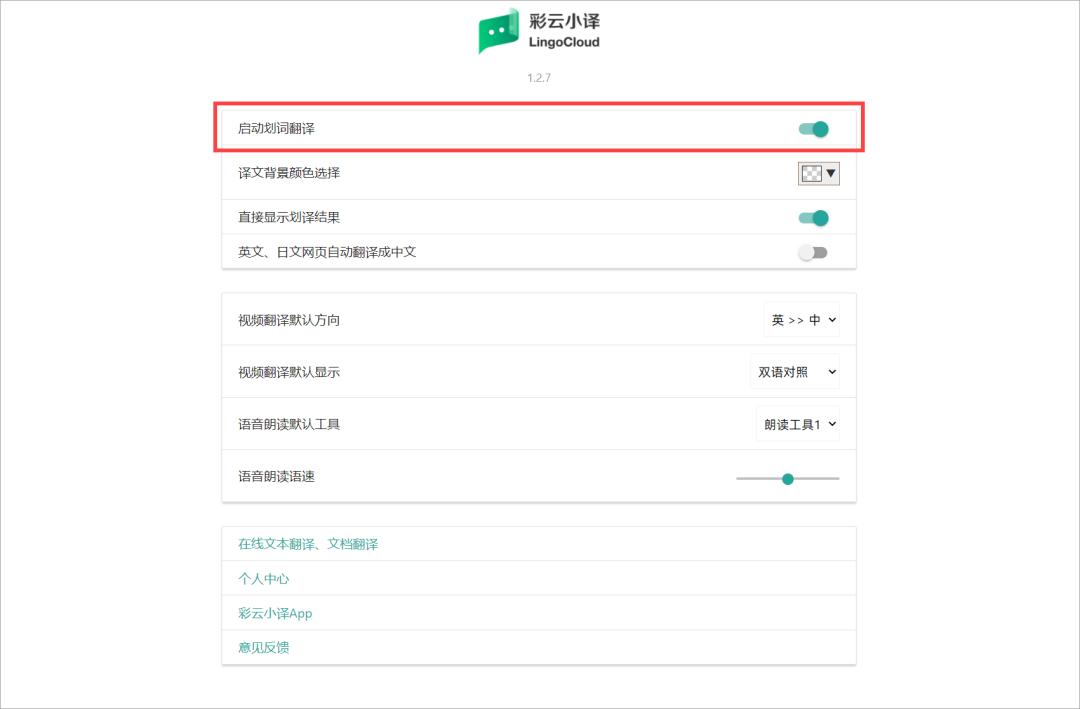This screenshot has width=1080, height=709.
Task: Enable auto-translating English and Japanese pages to Chinese
Action: pyautogui.click(x=814, y=251)
